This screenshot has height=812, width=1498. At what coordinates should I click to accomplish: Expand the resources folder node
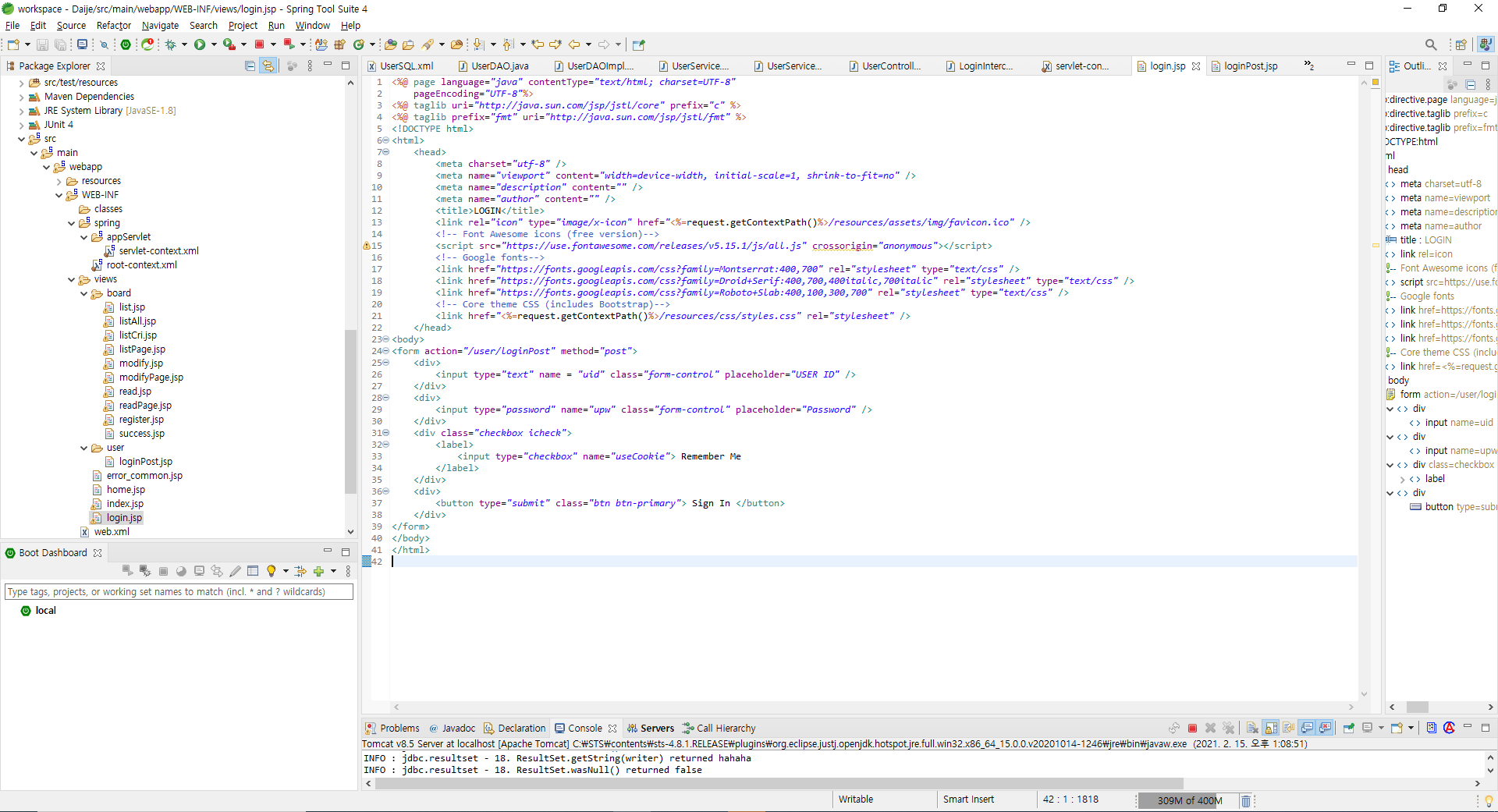pos(59,181)
